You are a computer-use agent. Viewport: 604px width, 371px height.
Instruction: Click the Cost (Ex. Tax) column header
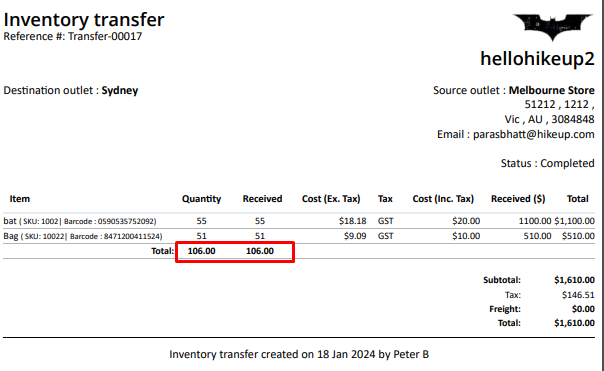pos(331,199)
